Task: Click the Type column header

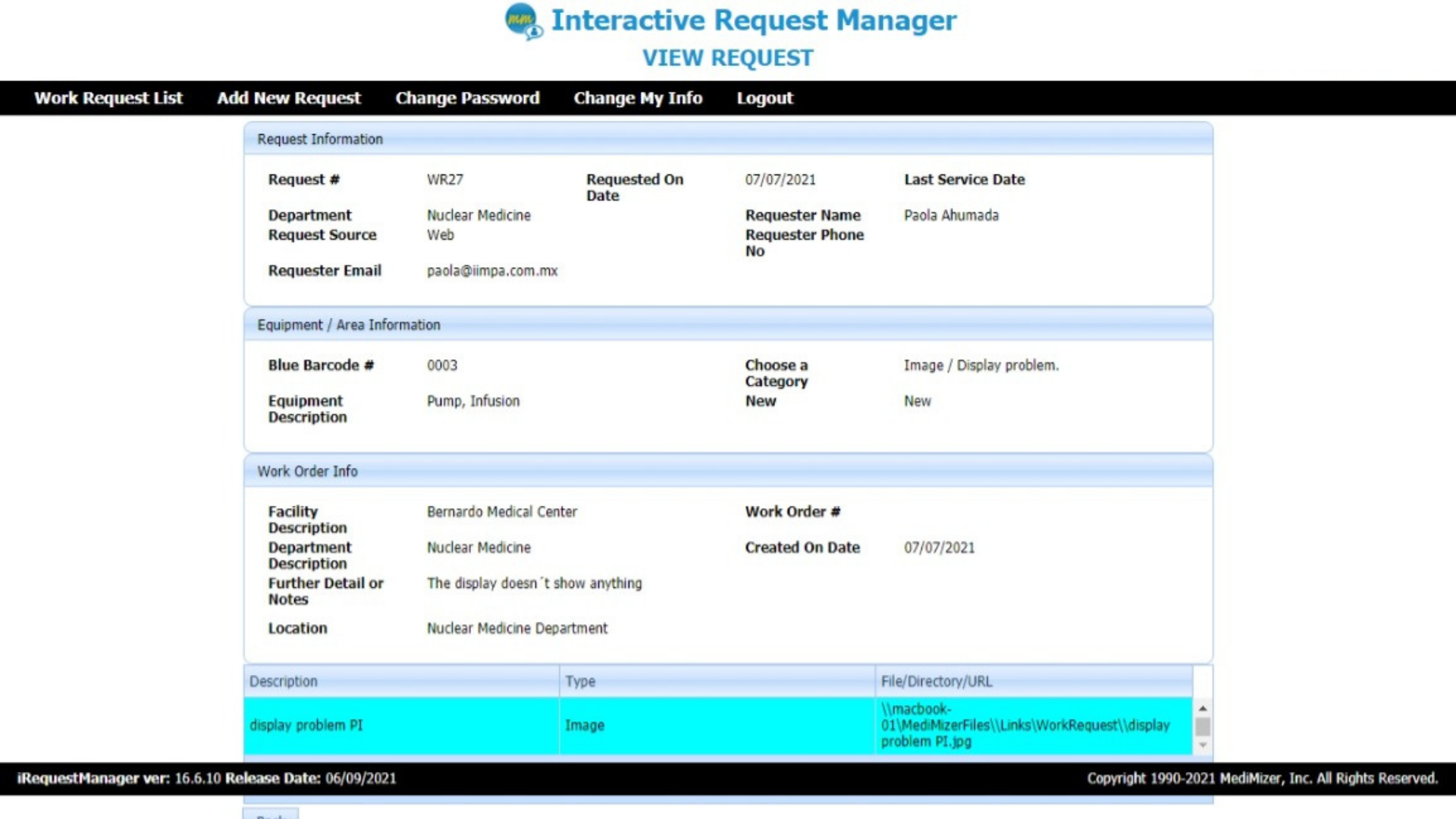Action: (x=580, y=681)
